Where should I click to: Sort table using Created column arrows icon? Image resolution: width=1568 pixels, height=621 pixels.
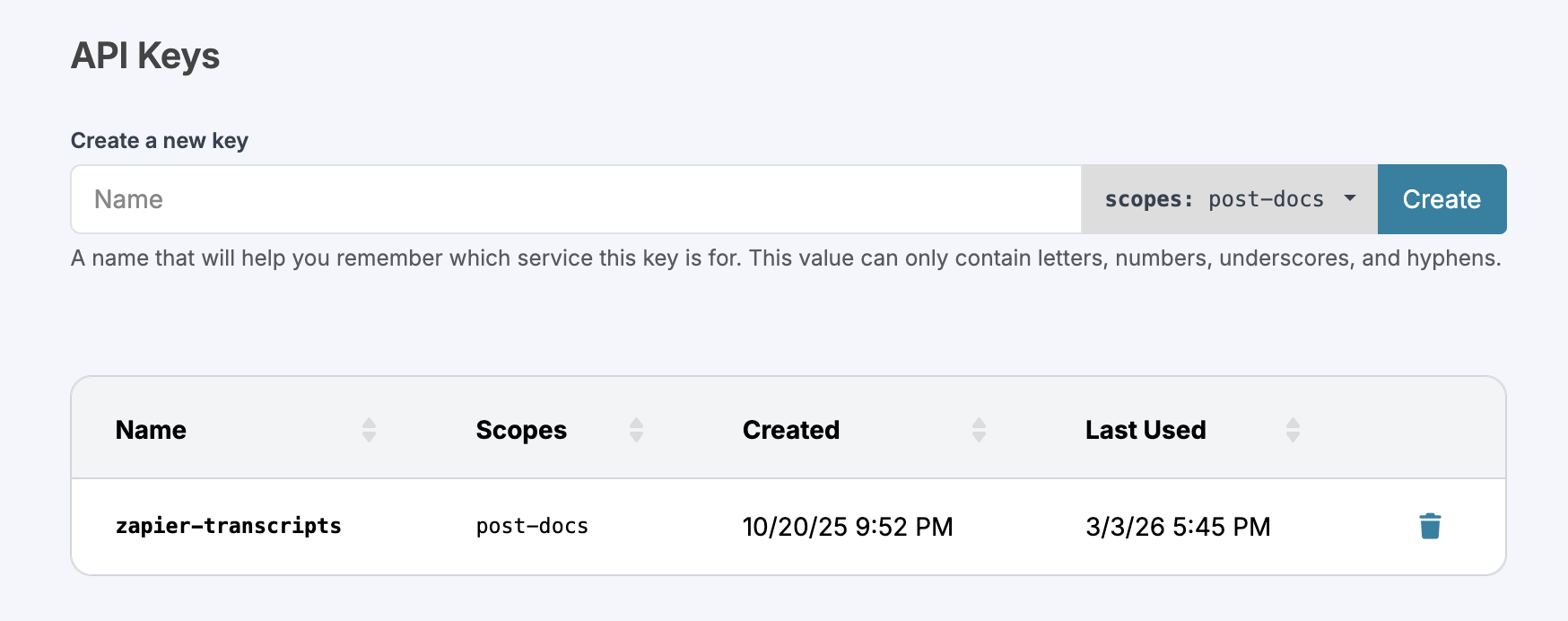pos(979,430)
